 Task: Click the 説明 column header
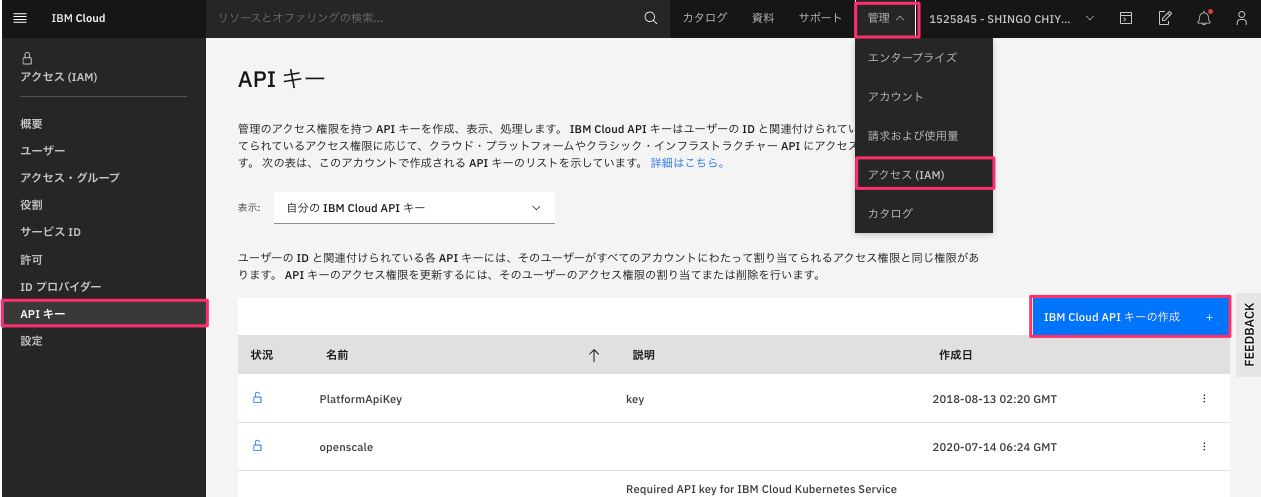point(644,355)
